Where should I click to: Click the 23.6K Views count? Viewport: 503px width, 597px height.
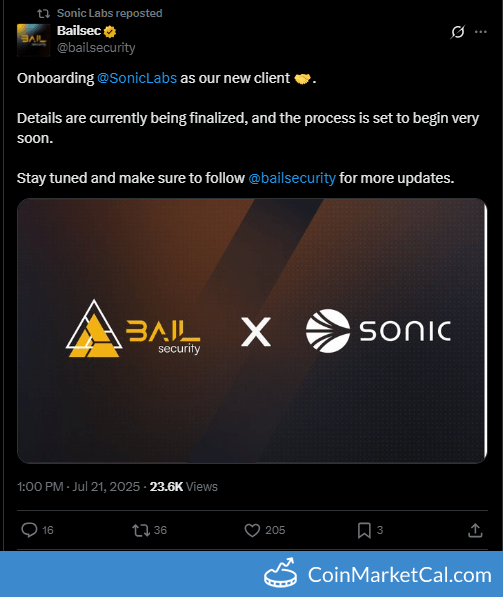point(184,487)
